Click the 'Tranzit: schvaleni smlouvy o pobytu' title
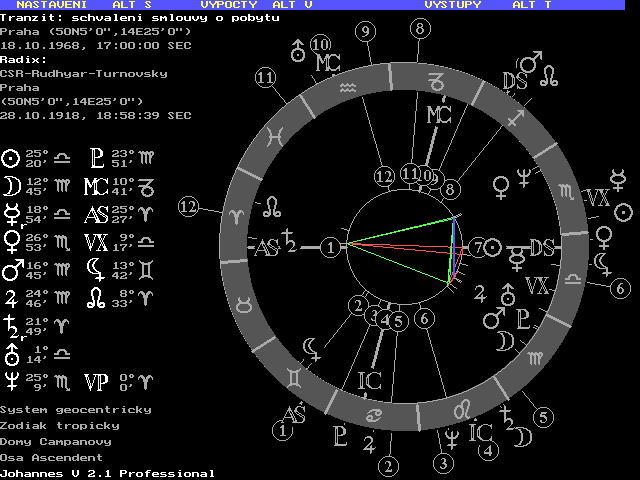640x480 pixels. click(x=138, y=19)
